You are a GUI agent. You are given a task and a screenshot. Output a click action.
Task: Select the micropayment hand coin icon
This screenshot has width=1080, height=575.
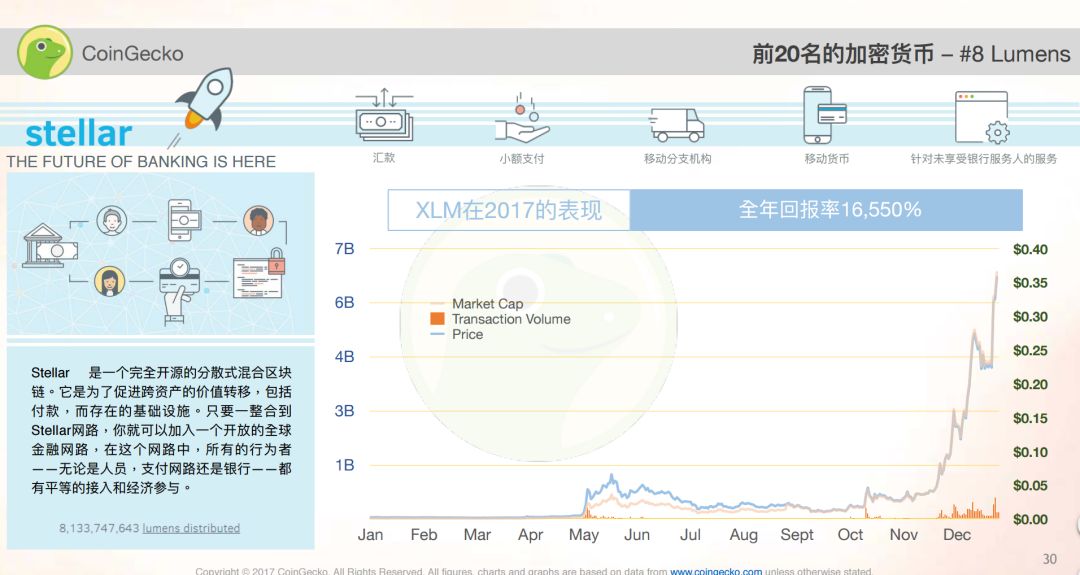pos(522,119)
